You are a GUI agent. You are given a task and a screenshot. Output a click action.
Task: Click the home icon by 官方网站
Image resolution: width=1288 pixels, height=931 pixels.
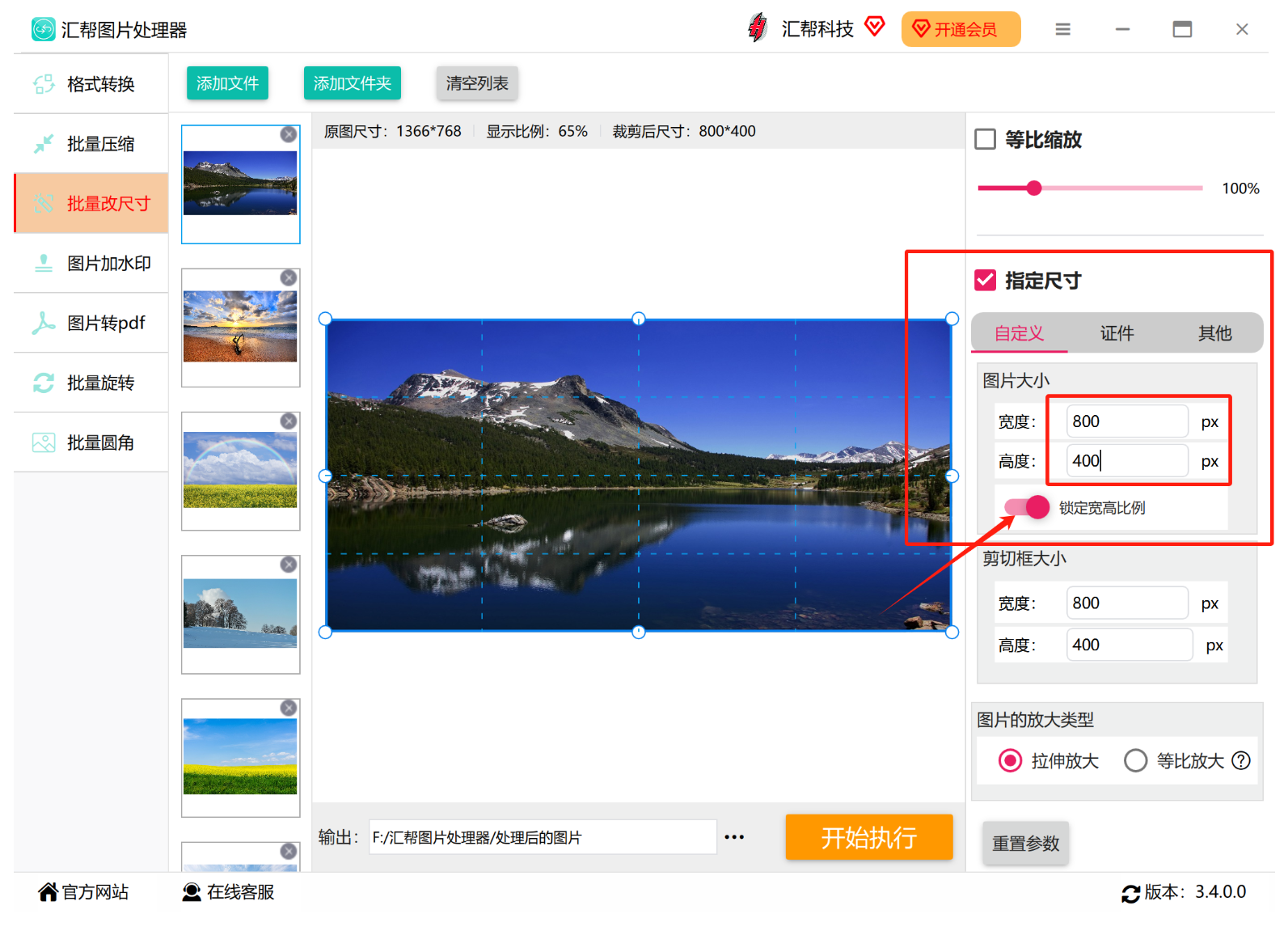tap(49, 892)
